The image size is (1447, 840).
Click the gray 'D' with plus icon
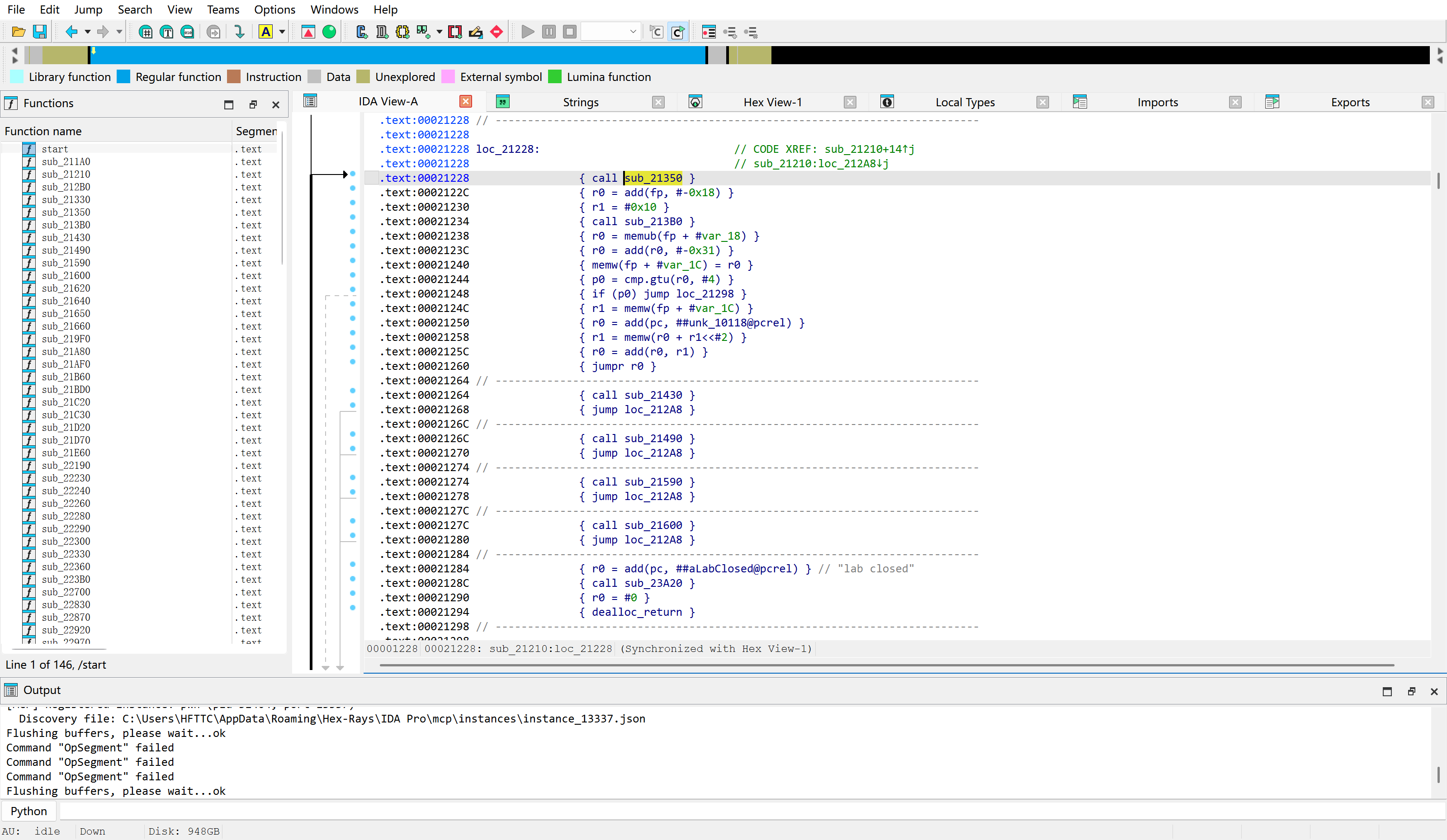(x=382, y=32)
